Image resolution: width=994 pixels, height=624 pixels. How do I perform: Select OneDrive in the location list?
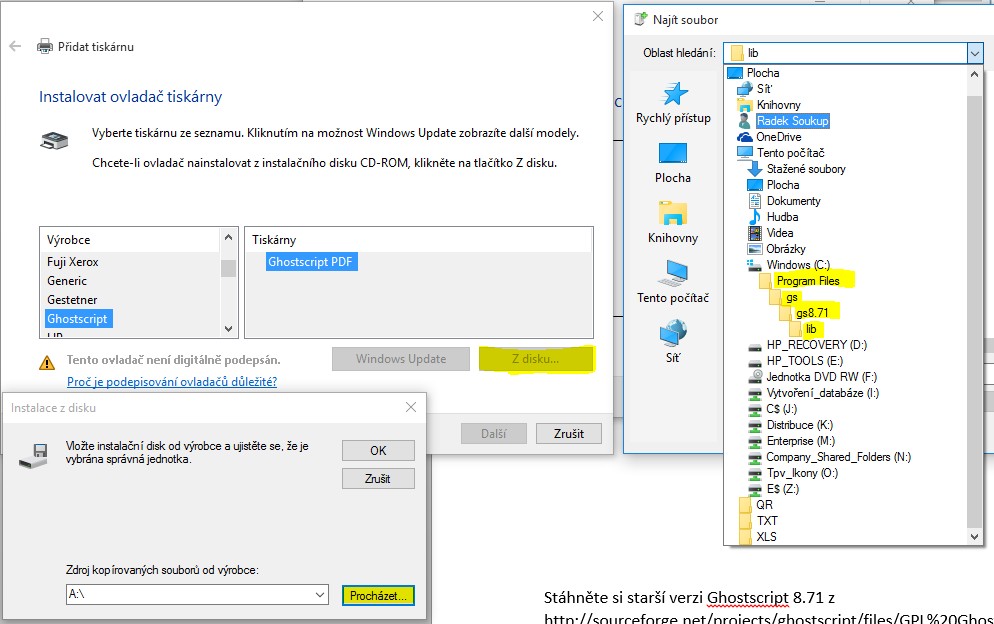coord(777,137)
